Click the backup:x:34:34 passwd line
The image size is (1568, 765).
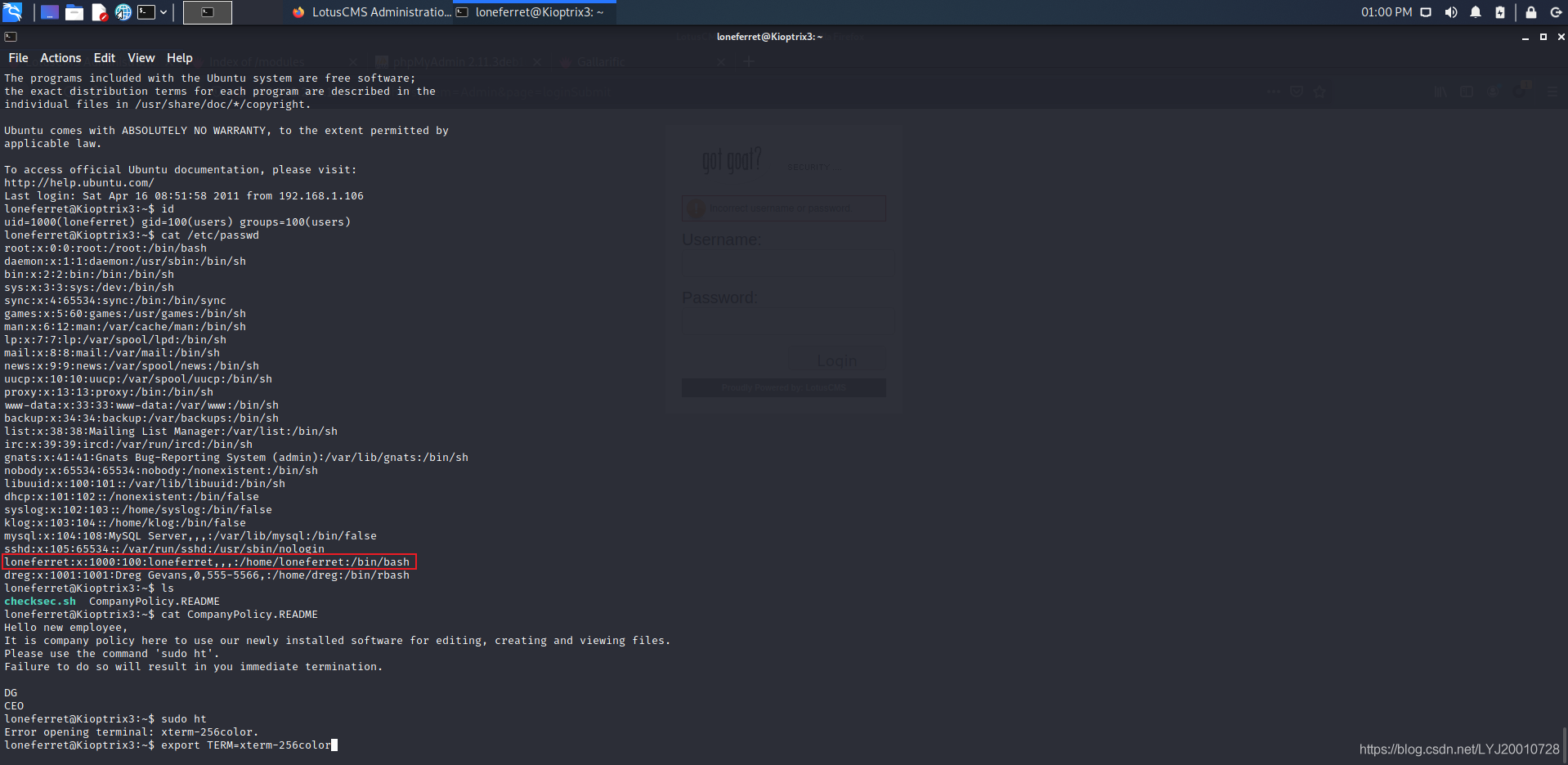(141, 418)
